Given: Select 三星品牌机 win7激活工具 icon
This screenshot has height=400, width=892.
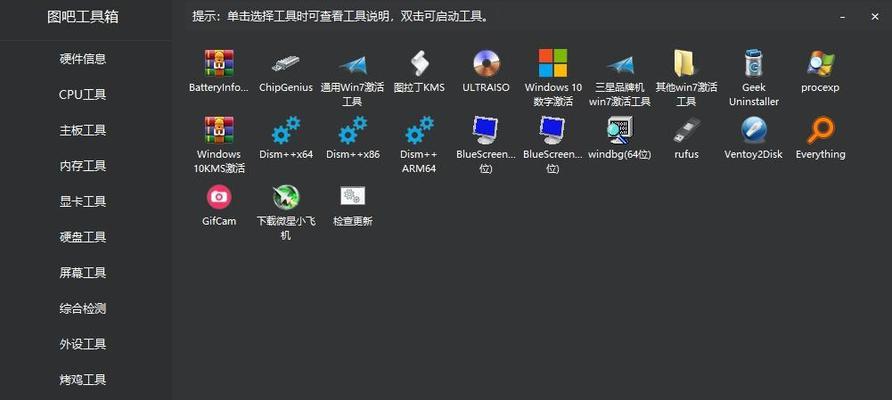Looking at the screenshot, I should tap(620, 64).
